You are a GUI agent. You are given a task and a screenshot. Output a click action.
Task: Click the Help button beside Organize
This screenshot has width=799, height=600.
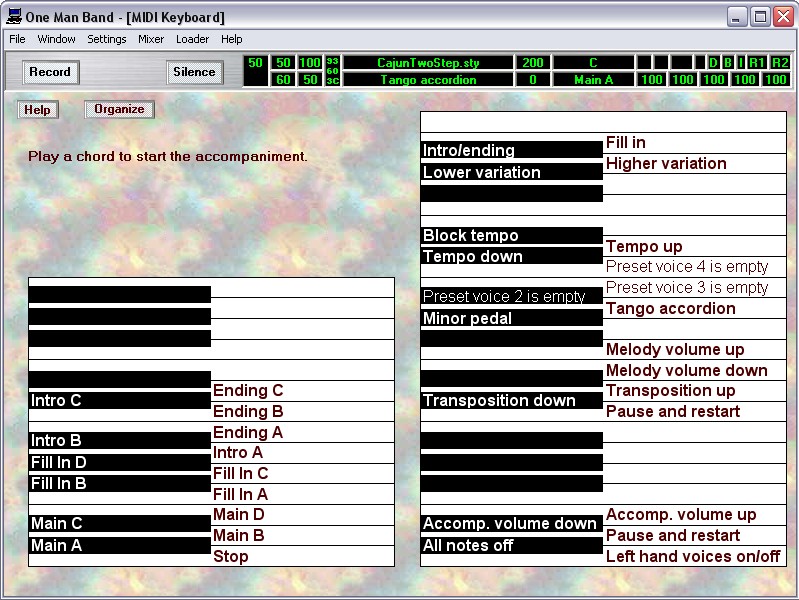(x=38, y=110)
